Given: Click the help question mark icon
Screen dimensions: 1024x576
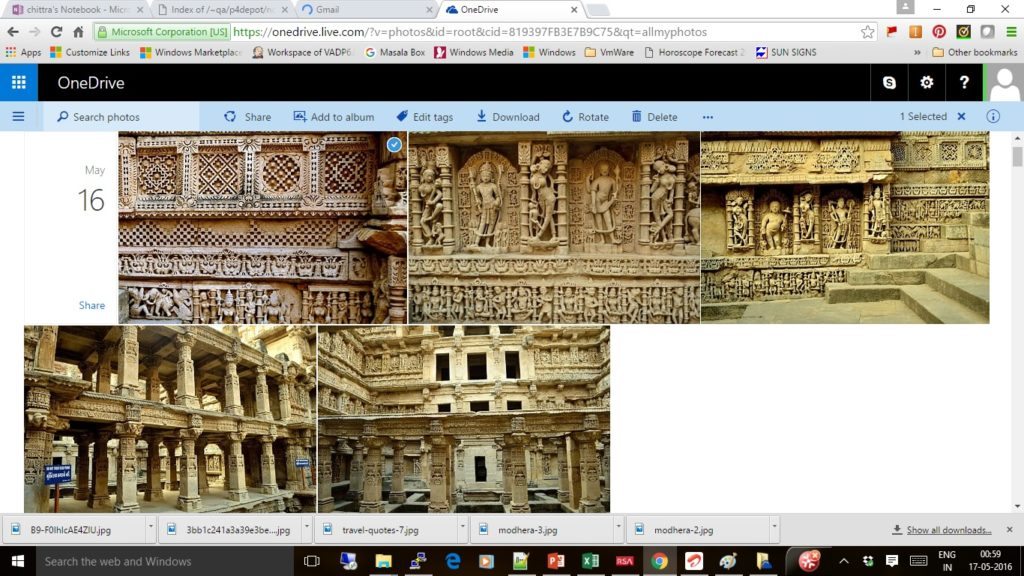Looking at the screenshot, I should (964, 83).
